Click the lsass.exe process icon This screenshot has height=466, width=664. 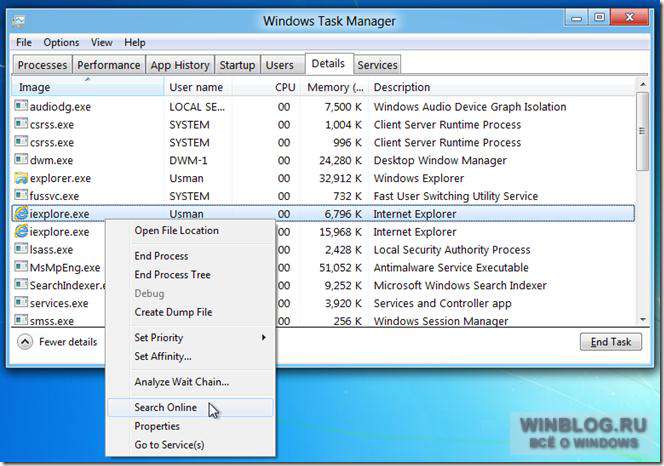click(x=21, y=249)
